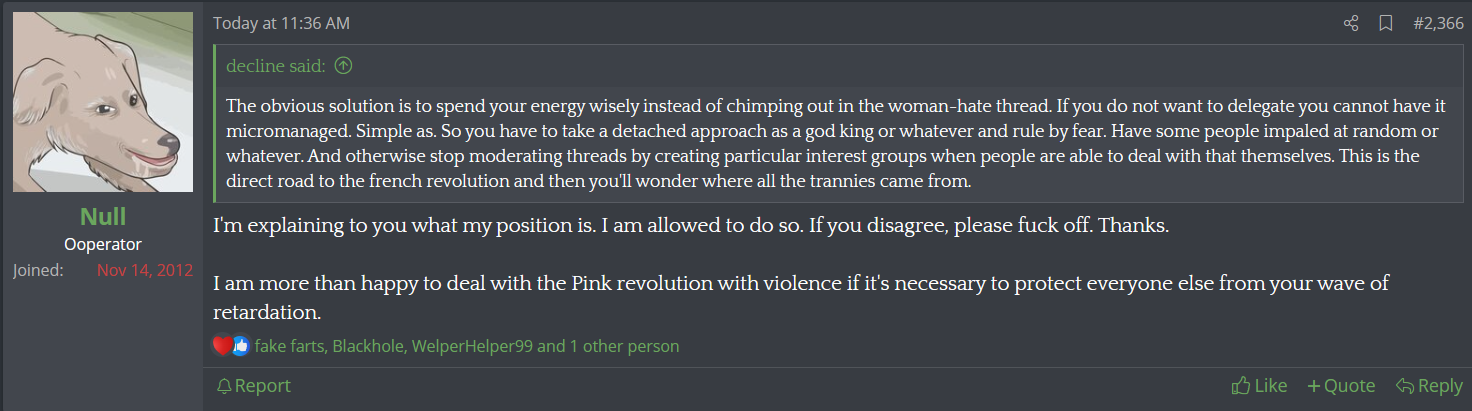Click the thumbs-up icon of the Like button
Viewport: 1472px width, 411px height.
[x=1241, y=386]
